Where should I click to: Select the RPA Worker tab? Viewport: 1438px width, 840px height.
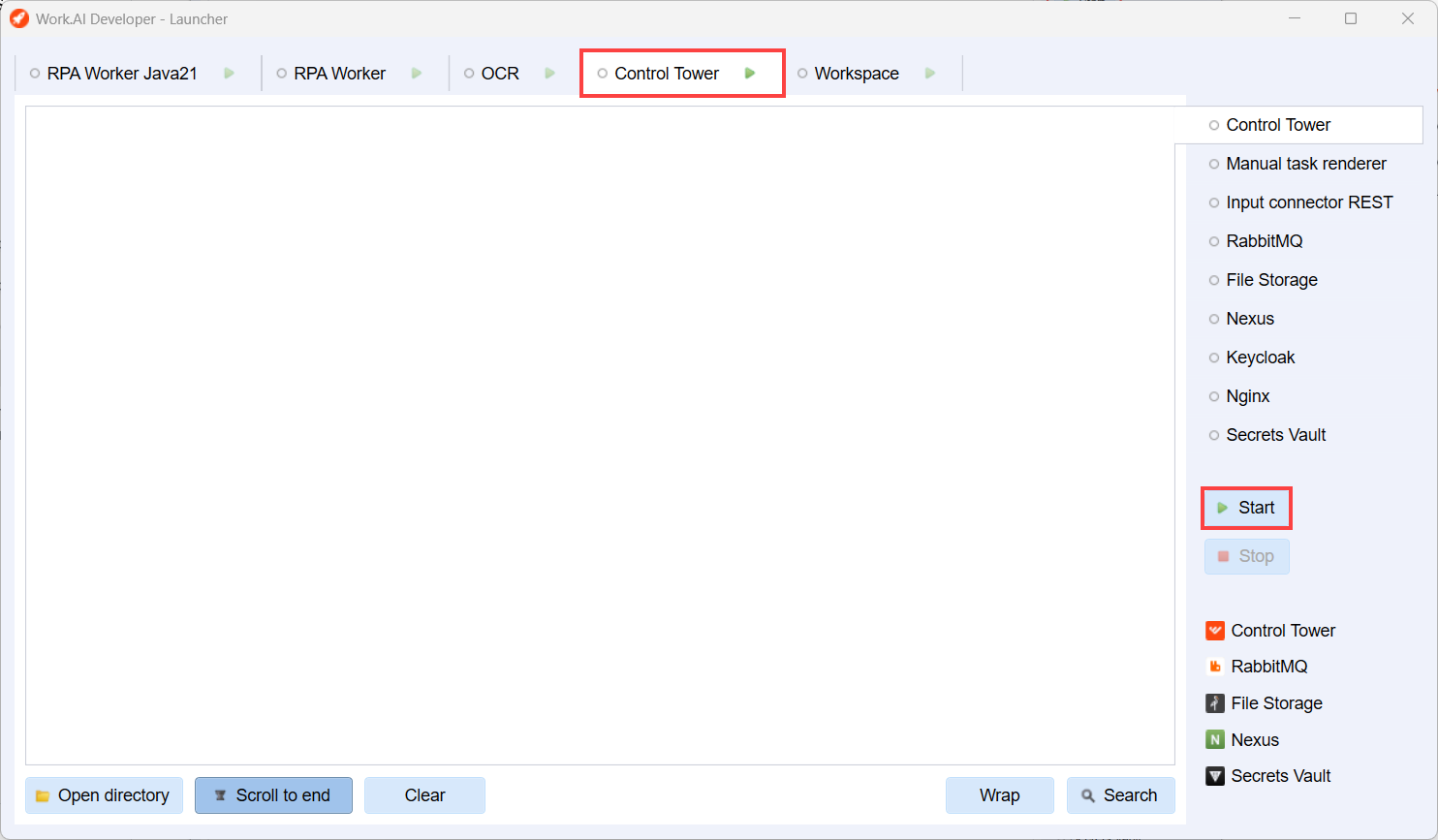(x=339, y=74)
